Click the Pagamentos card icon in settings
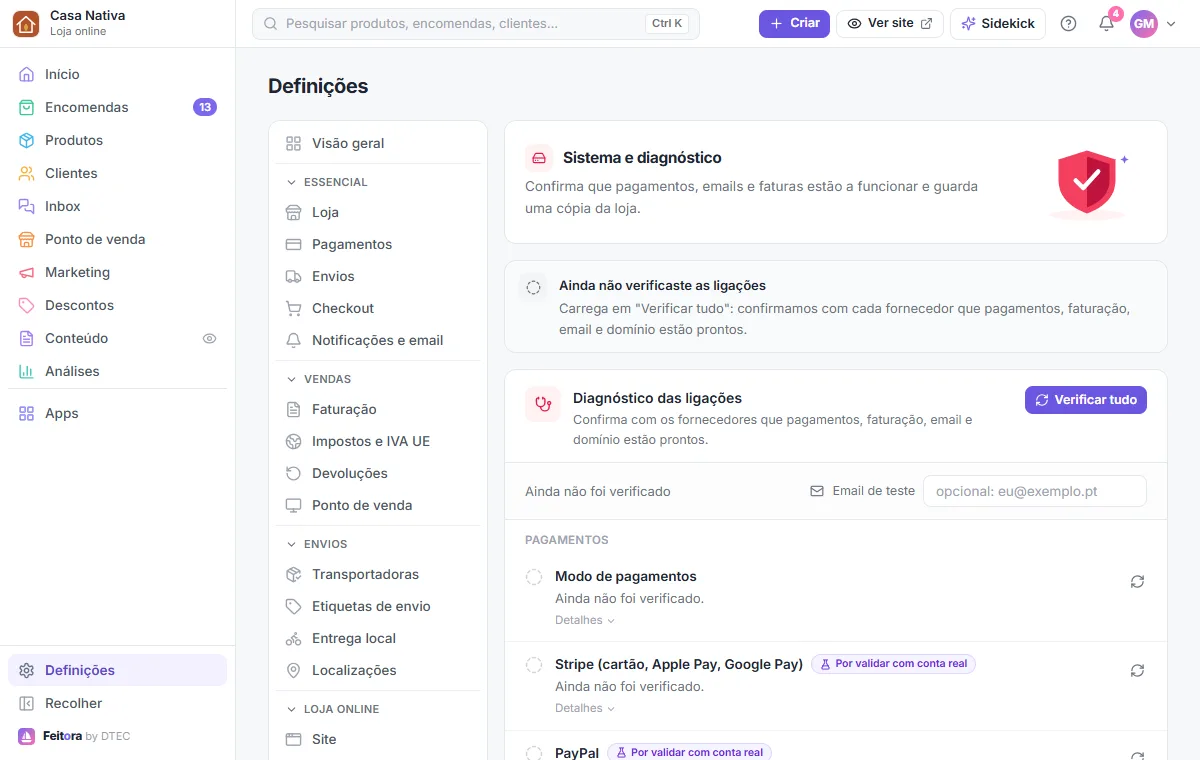The image size is (1200, 760). point(293,244)
